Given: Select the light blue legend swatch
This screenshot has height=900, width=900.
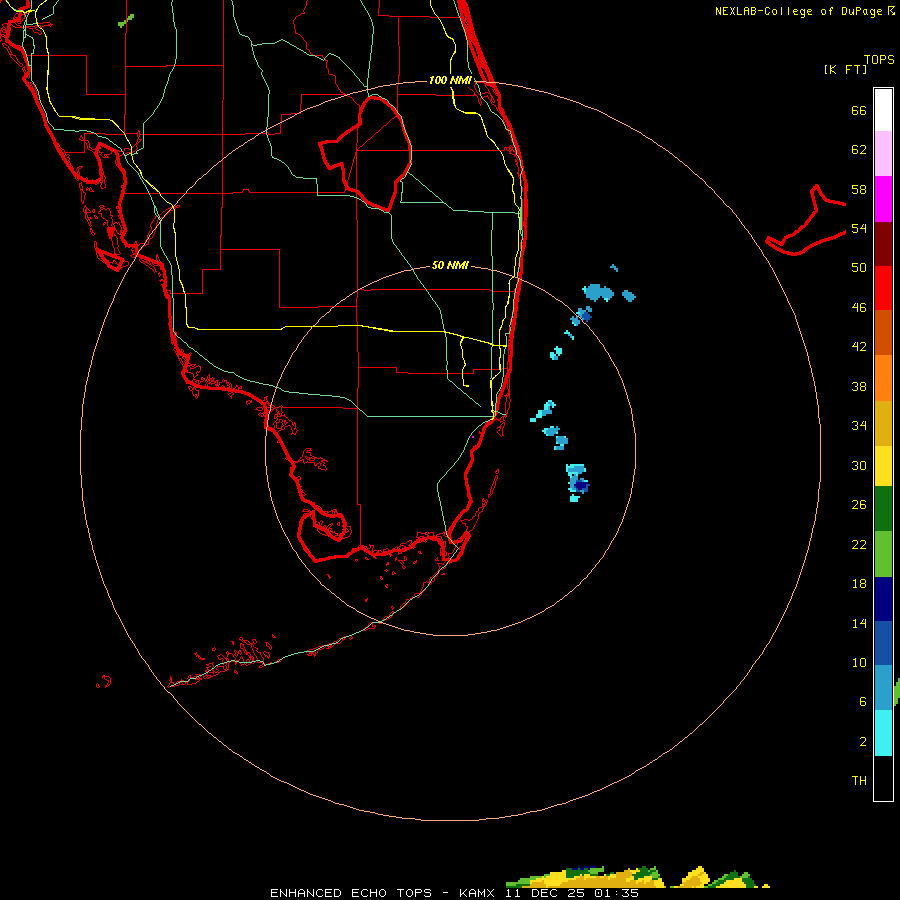Looking at the screenshot, I should click(x=883, y=688).
